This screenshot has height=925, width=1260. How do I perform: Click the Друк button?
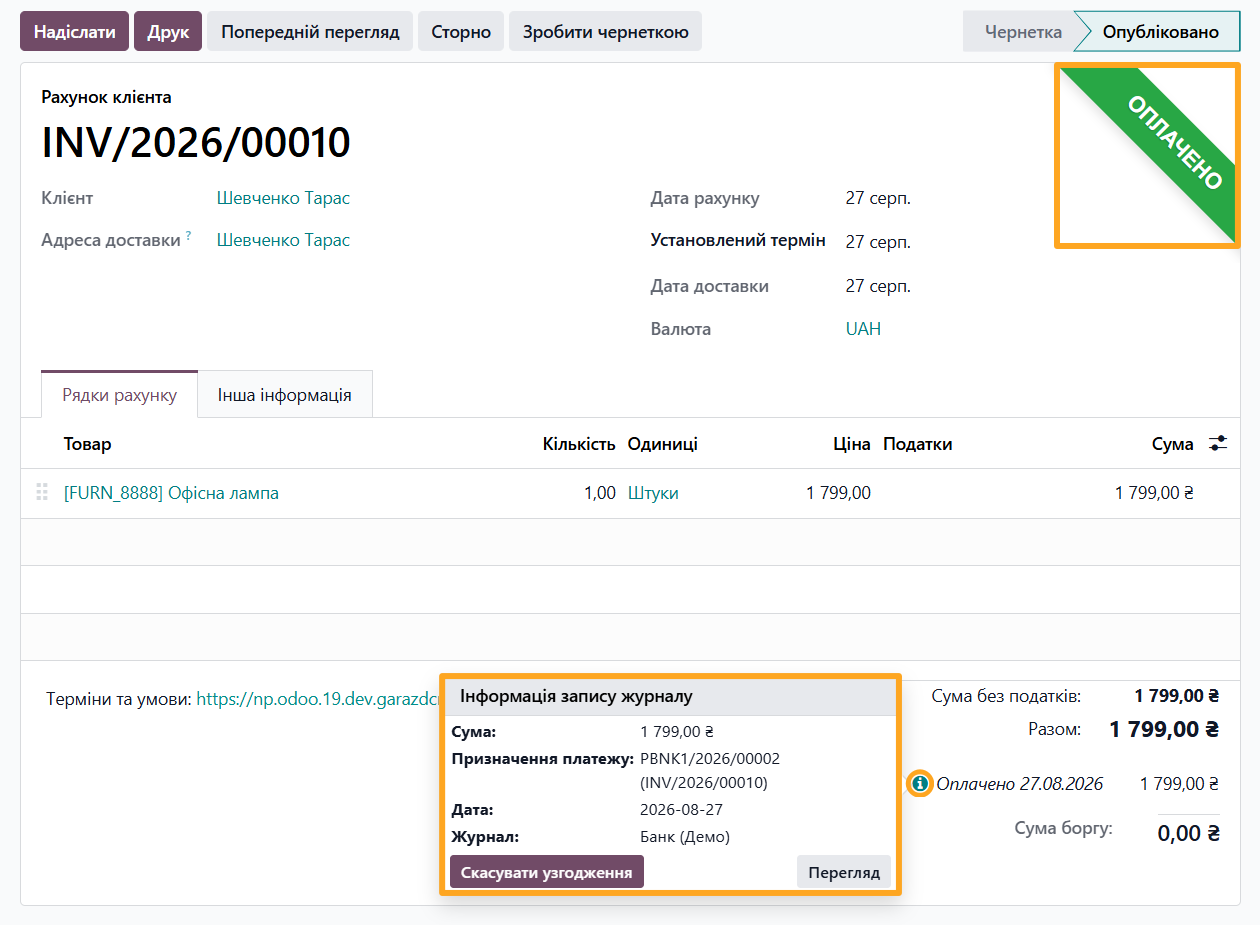pos(168,31)
